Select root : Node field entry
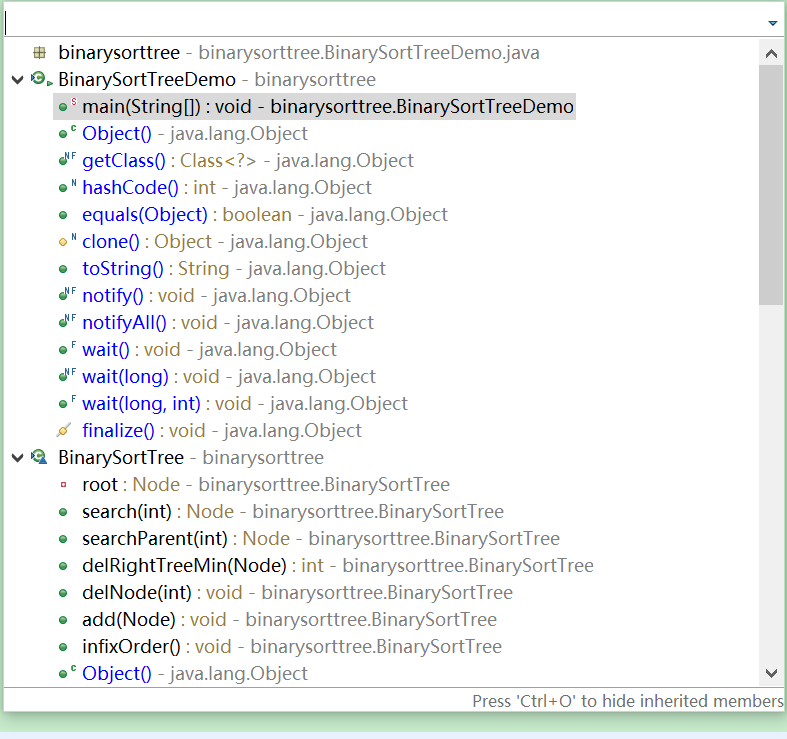Image resolution: width=787 pixels, height=739 pixels. tap(266, 485)
